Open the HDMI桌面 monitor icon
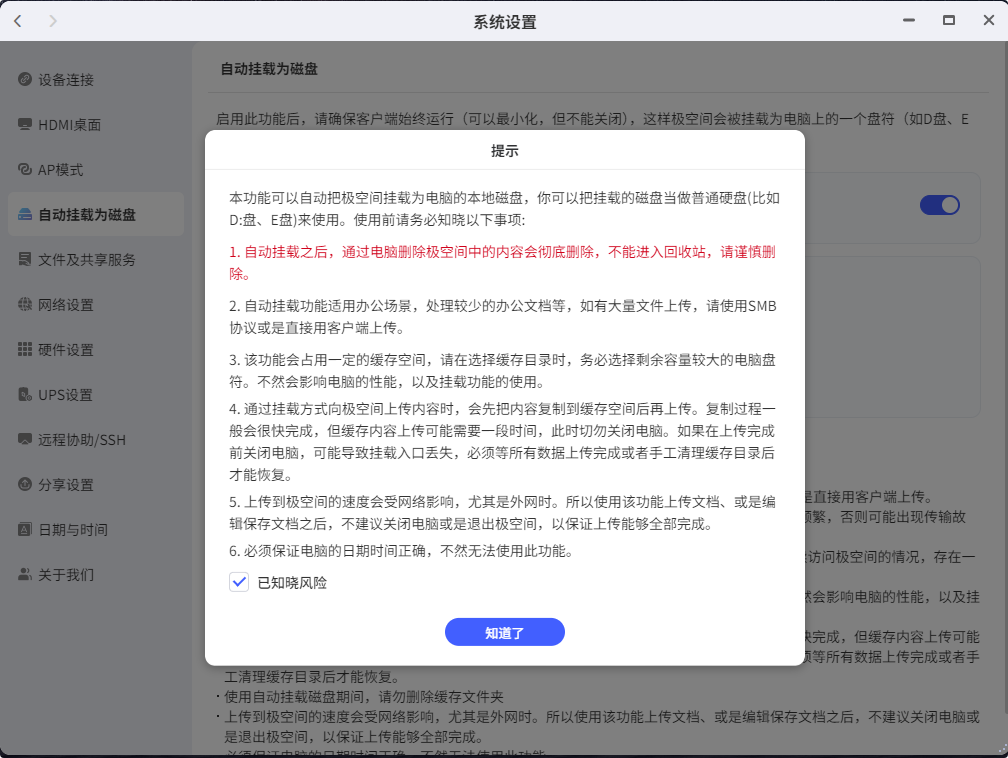1008x758 pixels. click(x=24, y=124)
